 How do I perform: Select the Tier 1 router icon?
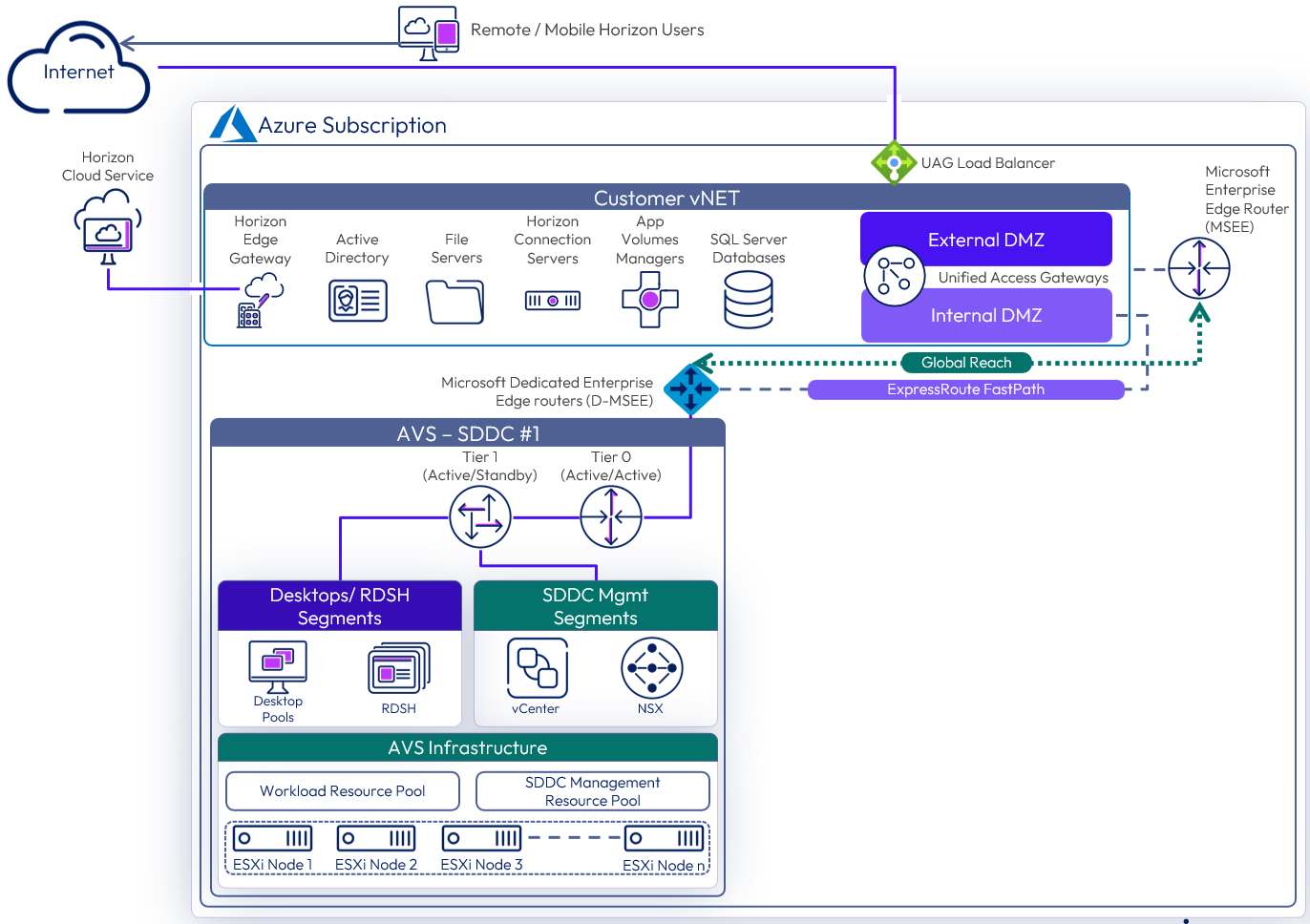tap(480, 517)
